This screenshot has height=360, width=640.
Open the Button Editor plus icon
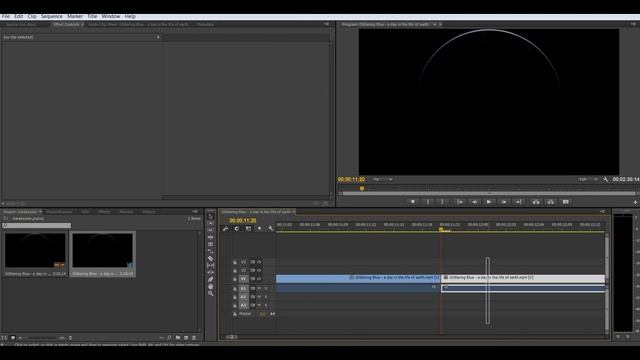tap(635, 202)
